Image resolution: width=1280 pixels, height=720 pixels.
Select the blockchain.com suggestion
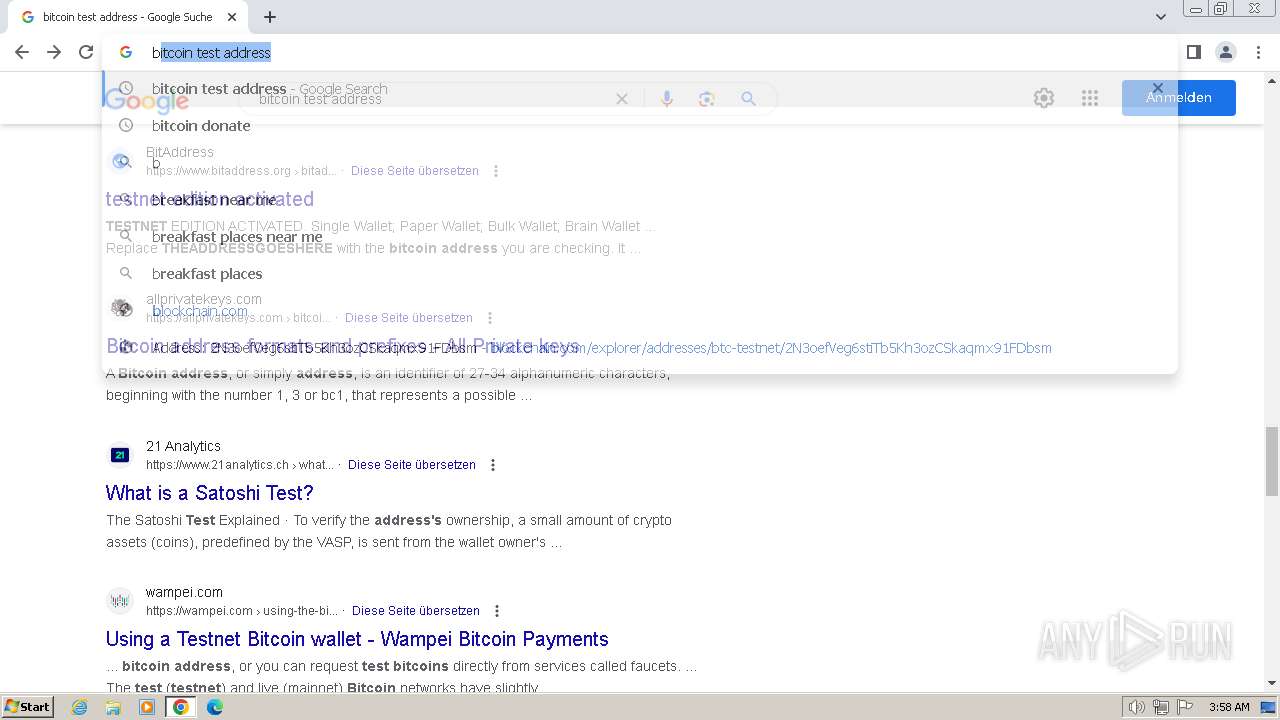(640, 311)
